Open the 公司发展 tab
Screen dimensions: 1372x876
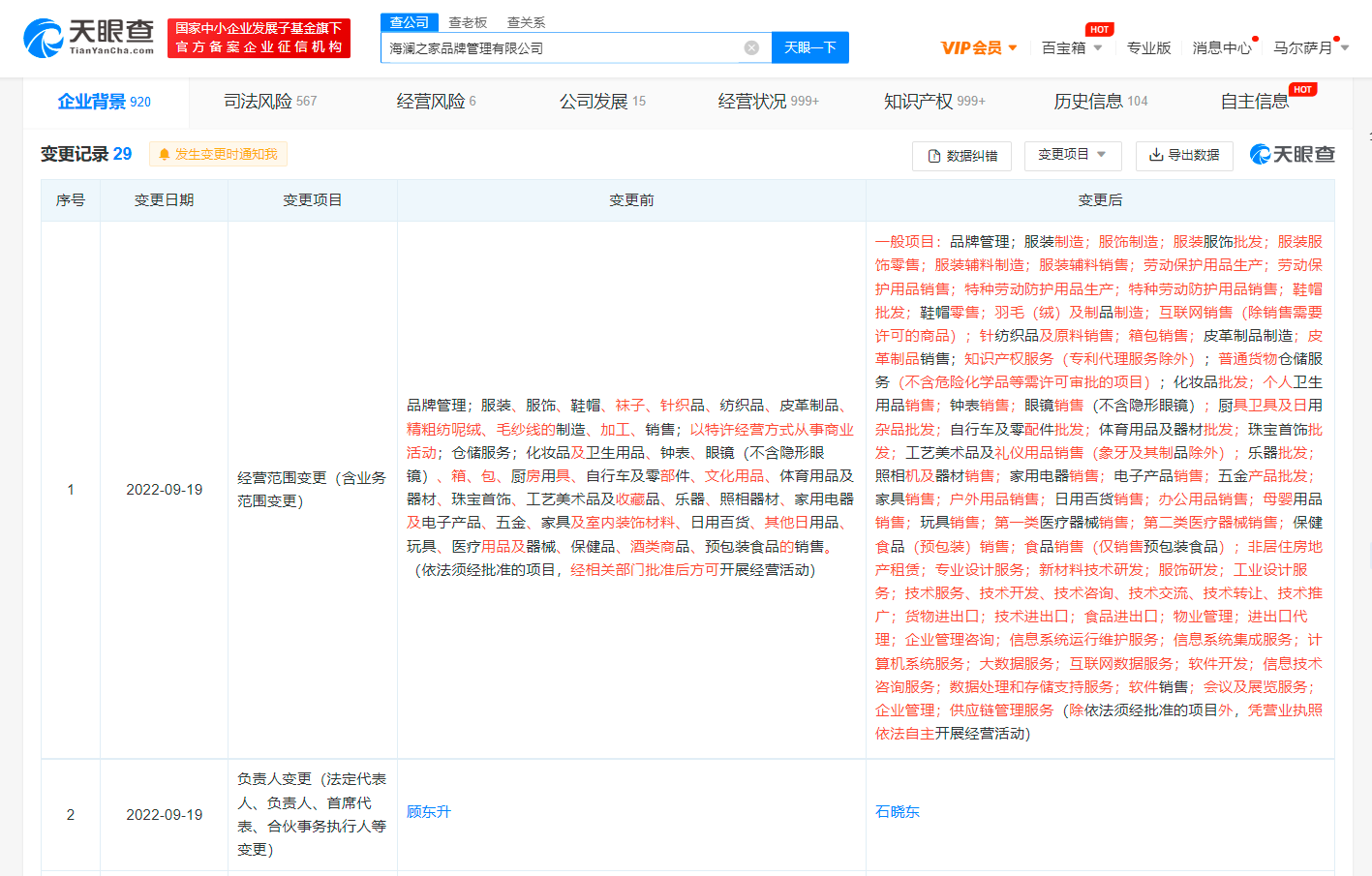[x=602, y=102]
